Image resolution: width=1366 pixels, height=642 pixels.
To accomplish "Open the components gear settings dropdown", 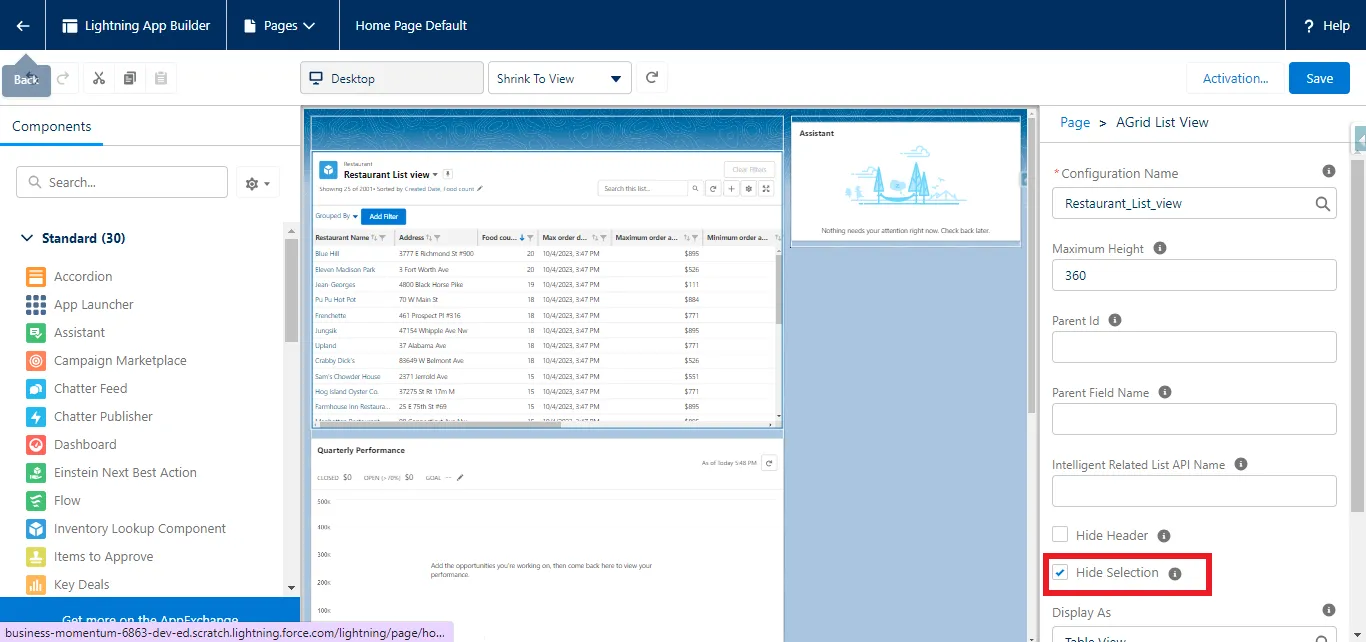I will click(x=258, y=183).
